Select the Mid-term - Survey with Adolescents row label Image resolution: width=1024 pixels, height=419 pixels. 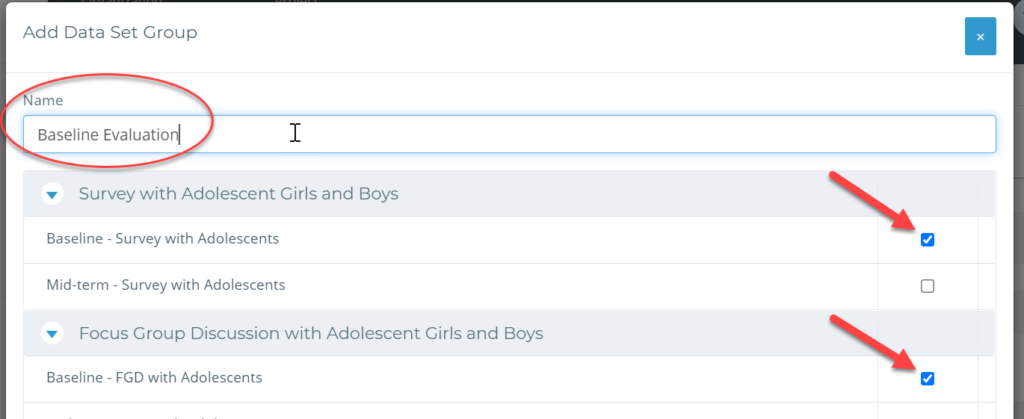pyautogui.click(x=166, y=285)
